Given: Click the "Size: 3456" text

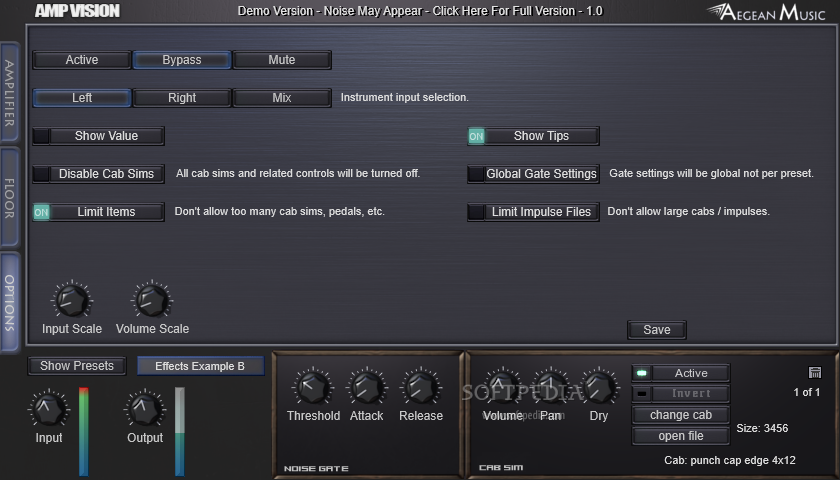Looking at the screenshot, I should tap(762, 428).
